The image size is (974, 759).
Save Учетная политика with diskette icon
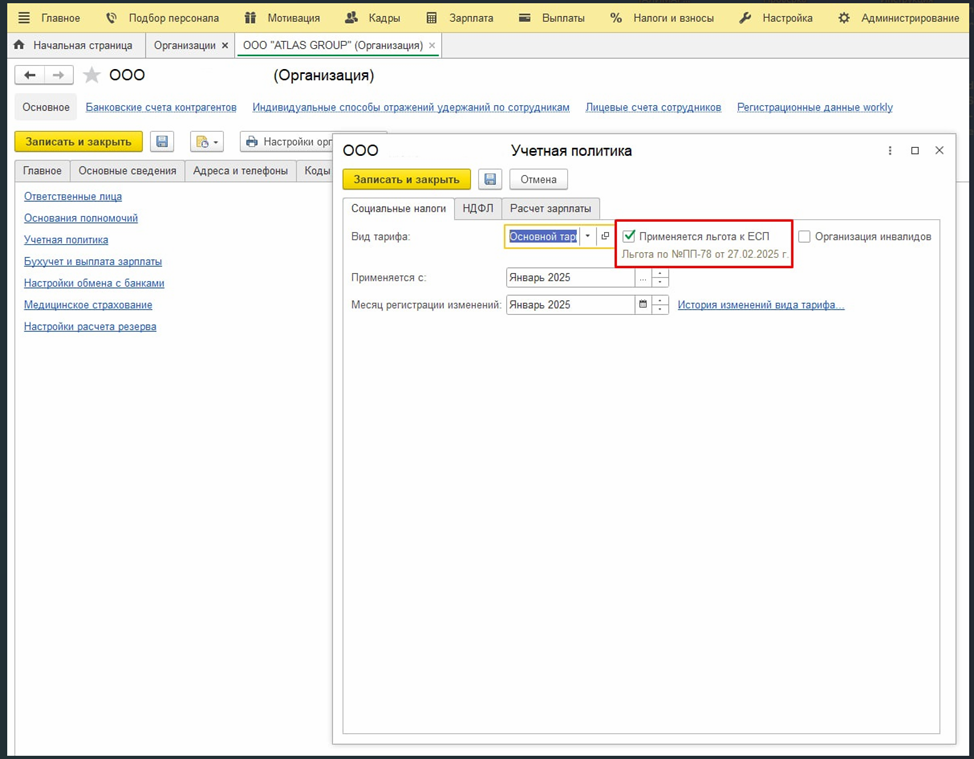pyautogui.click(x=490, y=180)
